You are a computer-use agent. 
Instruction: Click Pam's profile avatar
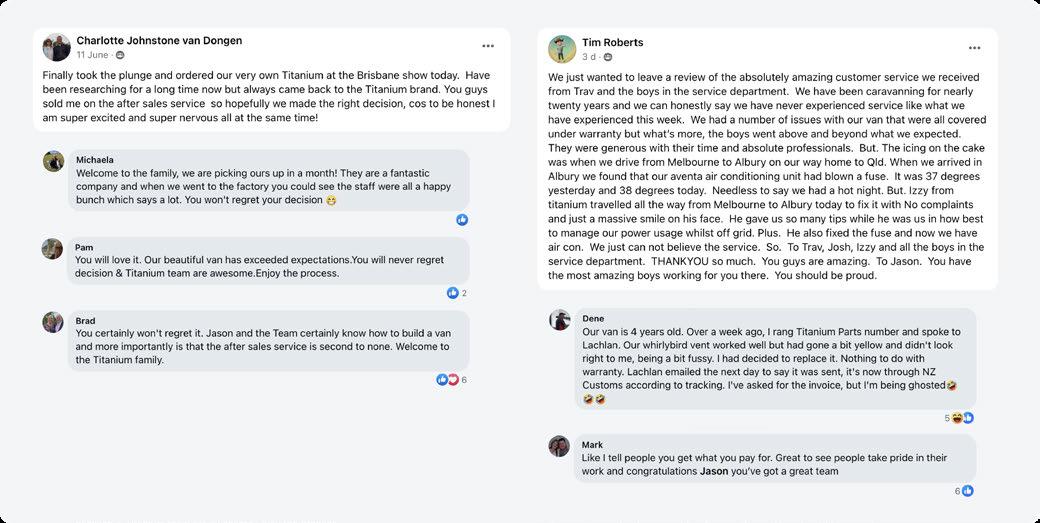[53, 249]
